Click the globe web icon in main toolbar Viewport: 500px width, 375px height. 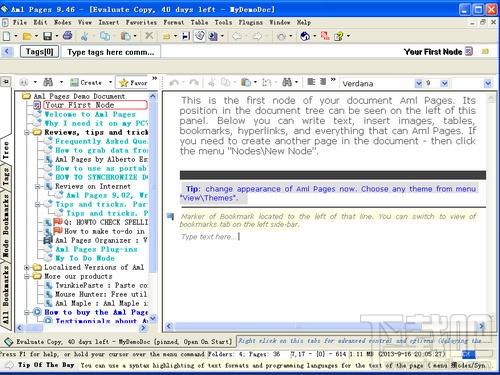tap(305, 36)
